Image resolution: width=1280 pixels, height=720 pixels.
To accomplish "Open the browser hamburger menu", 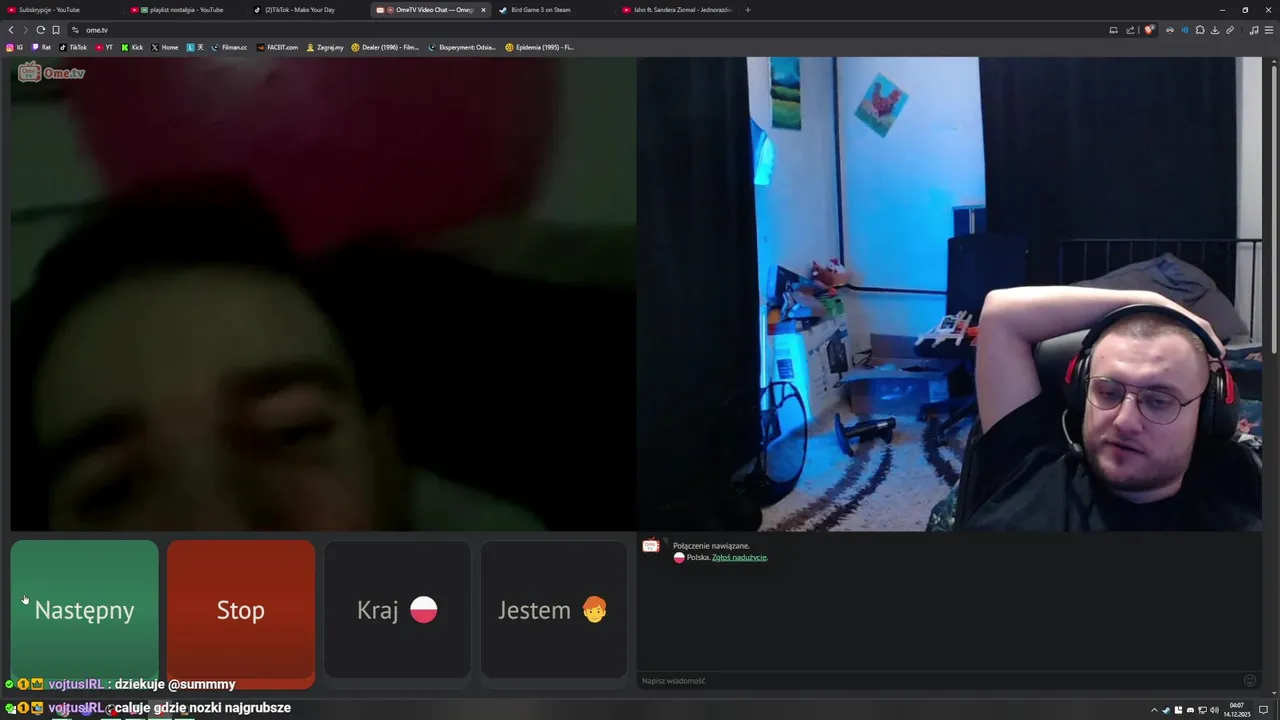I will [1269, 30].
